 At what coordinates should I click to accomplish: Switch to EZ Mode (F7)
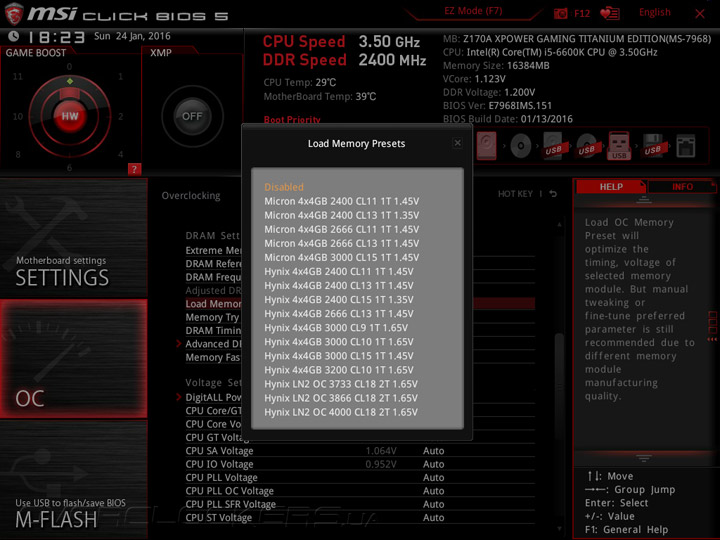[x=473, y=11]
